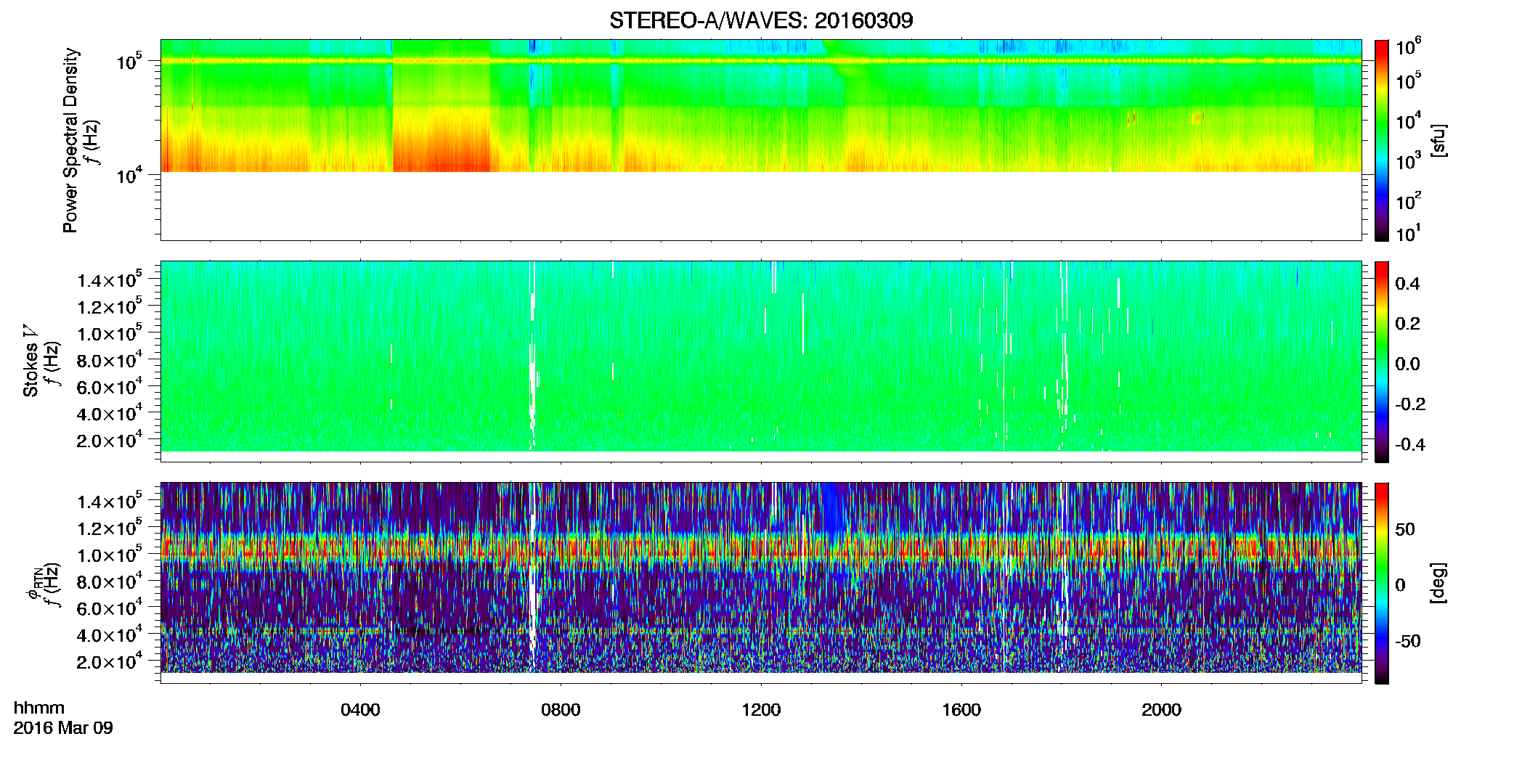Click the φRTN axis label of the bottom panel
Viewport: 1522px width, 784px height.
point(33,584)
